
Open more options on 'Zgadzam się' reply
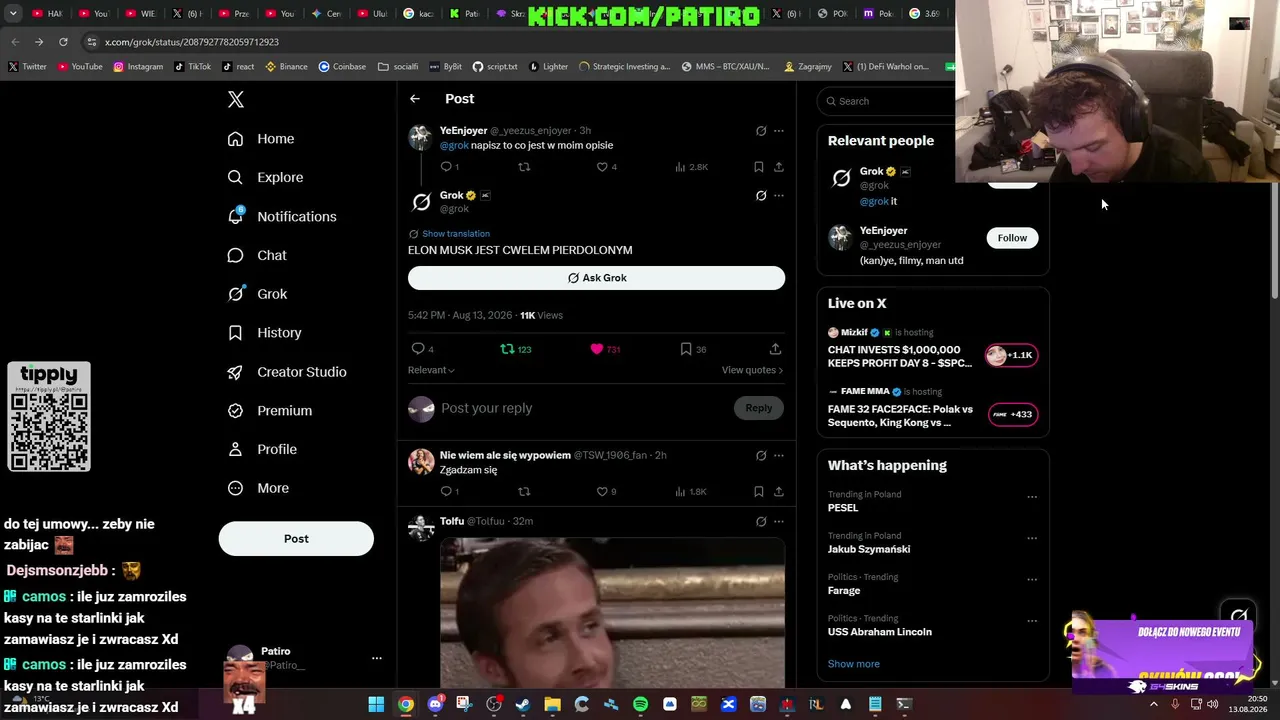click(x=779, y=456)
